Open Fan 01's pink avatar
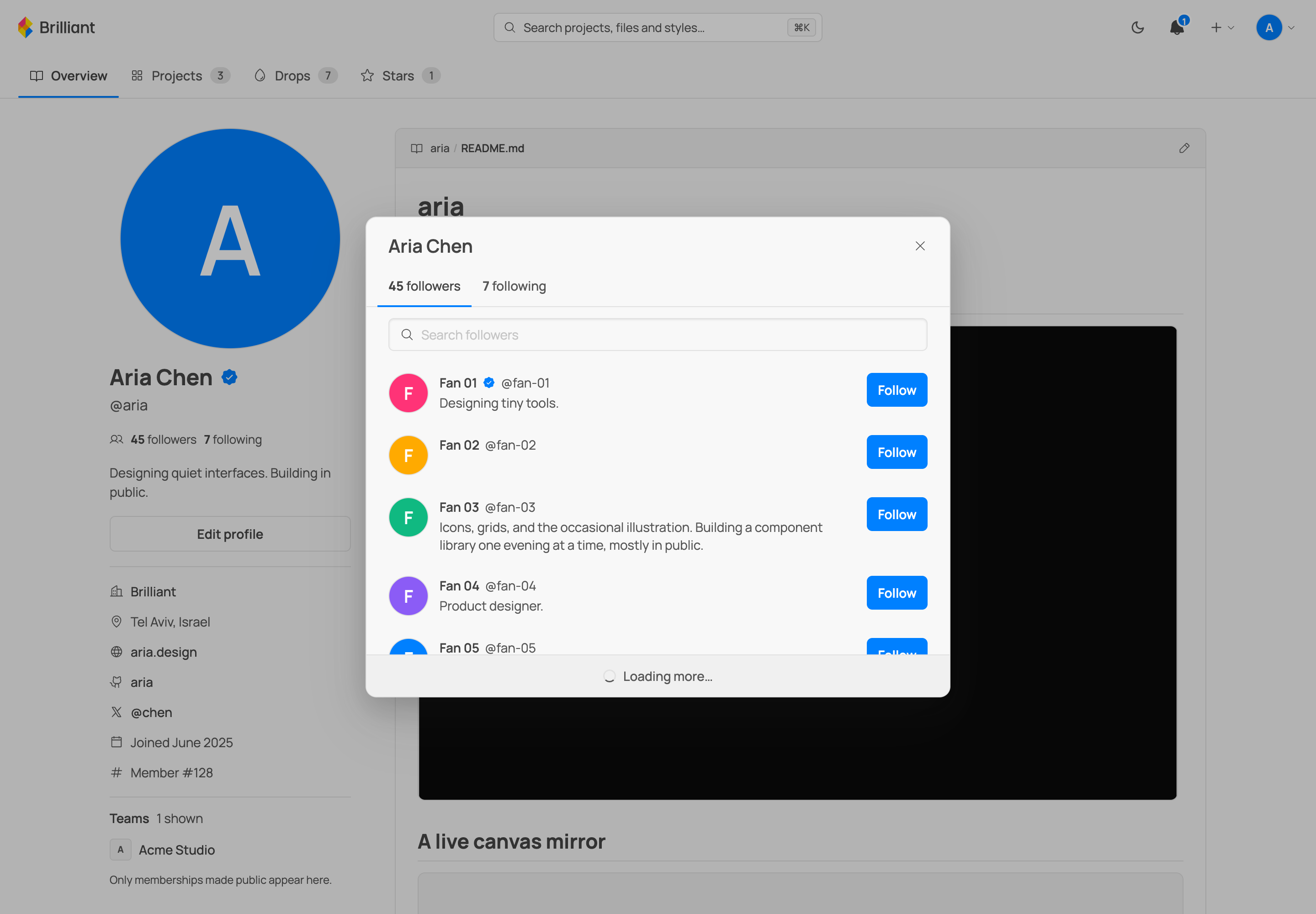The width and height of the screenshot is (1316, 914). 409,393
